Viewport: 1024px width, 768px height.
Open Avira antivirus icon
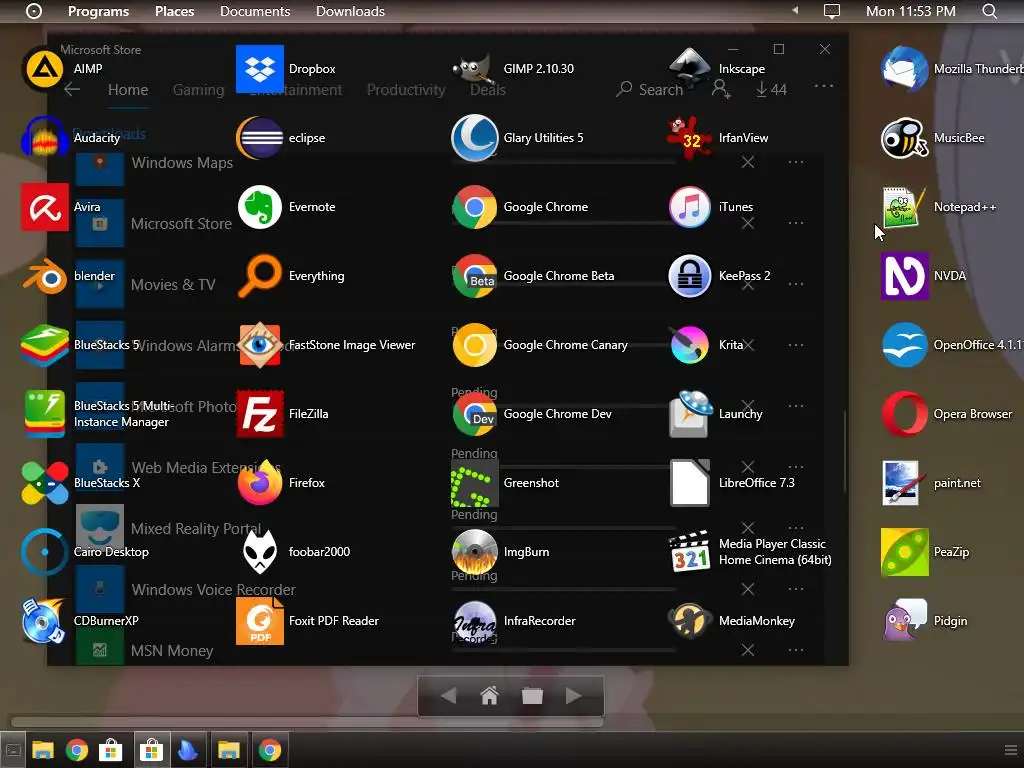[44, 207]
